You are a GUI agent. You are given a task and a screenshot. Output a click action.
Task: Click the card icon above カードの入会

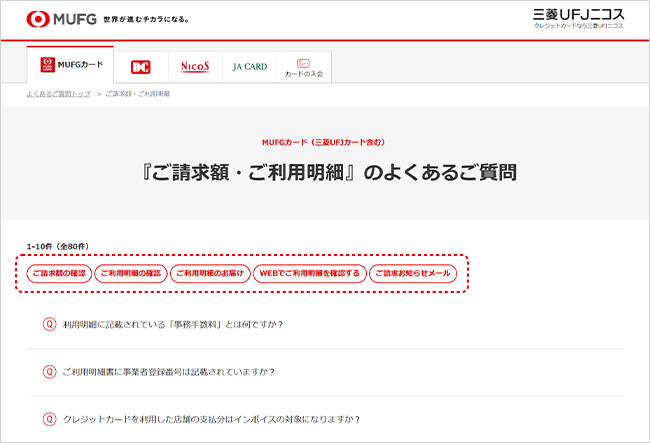pos(303,61)
